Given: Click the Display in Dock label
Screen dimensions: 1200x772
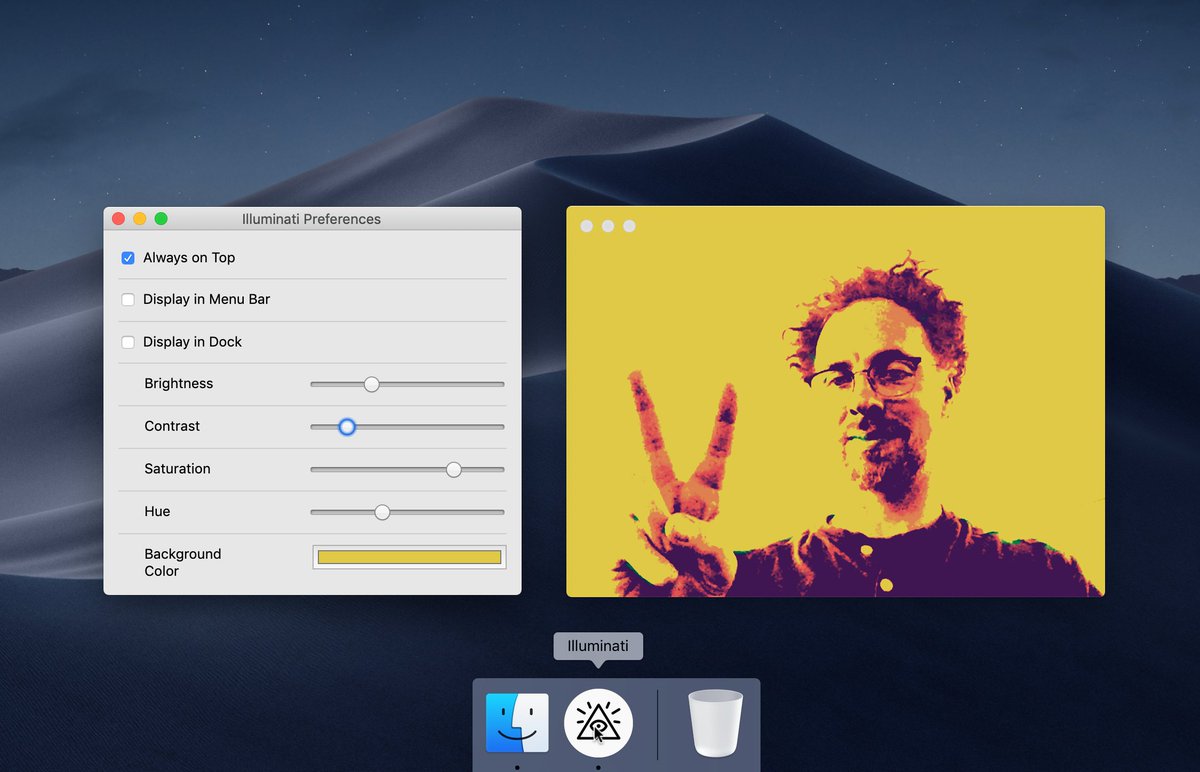Looking at the screenshot, I should pos(192,342).
